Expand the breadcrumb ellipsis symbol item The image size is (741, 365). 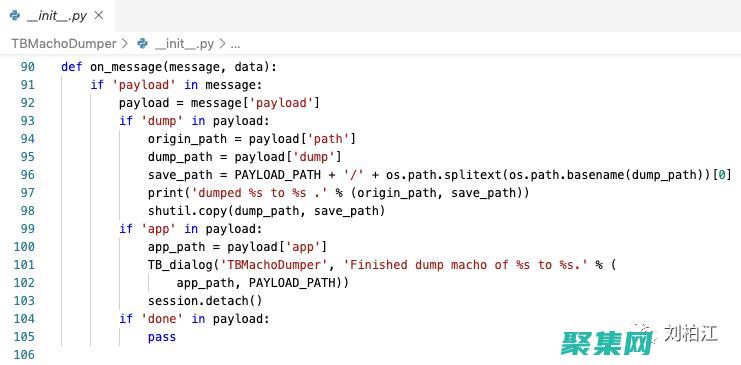pyautogui.click(x=235, y=45)
